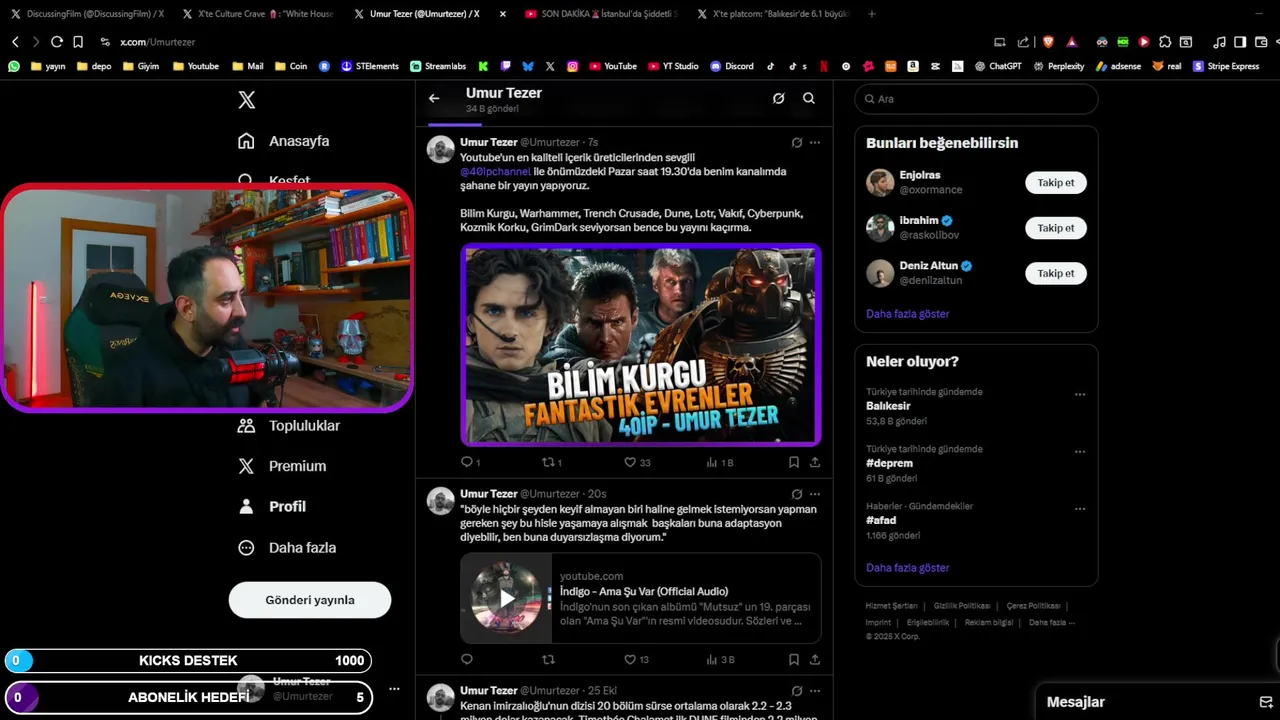This screenshot has height=720, width=1280.
Task: Go back with the profile header arrow
Action: pos(434,98)
